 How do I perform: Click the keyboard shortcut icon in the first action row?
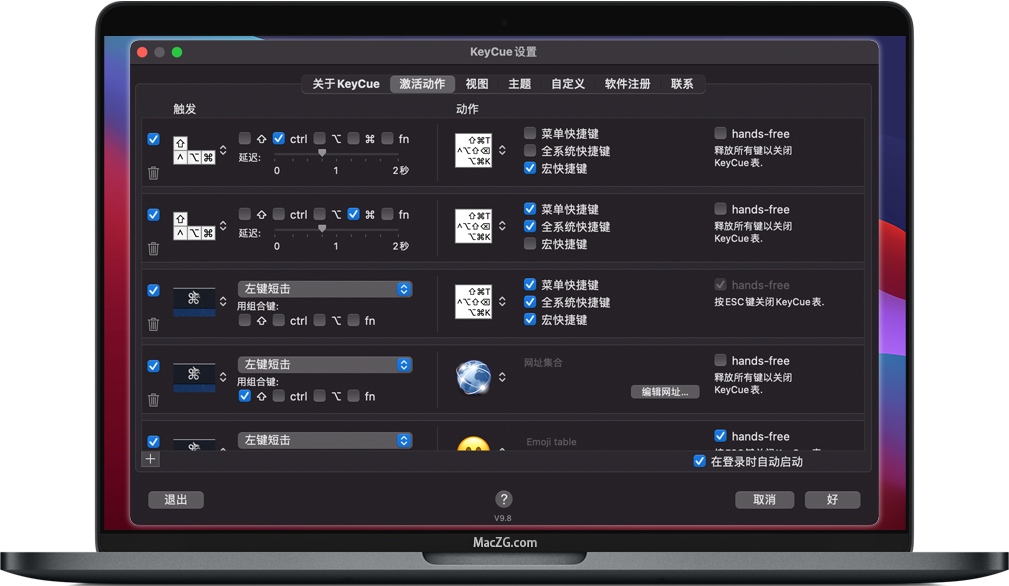click(x=472, y=151)
